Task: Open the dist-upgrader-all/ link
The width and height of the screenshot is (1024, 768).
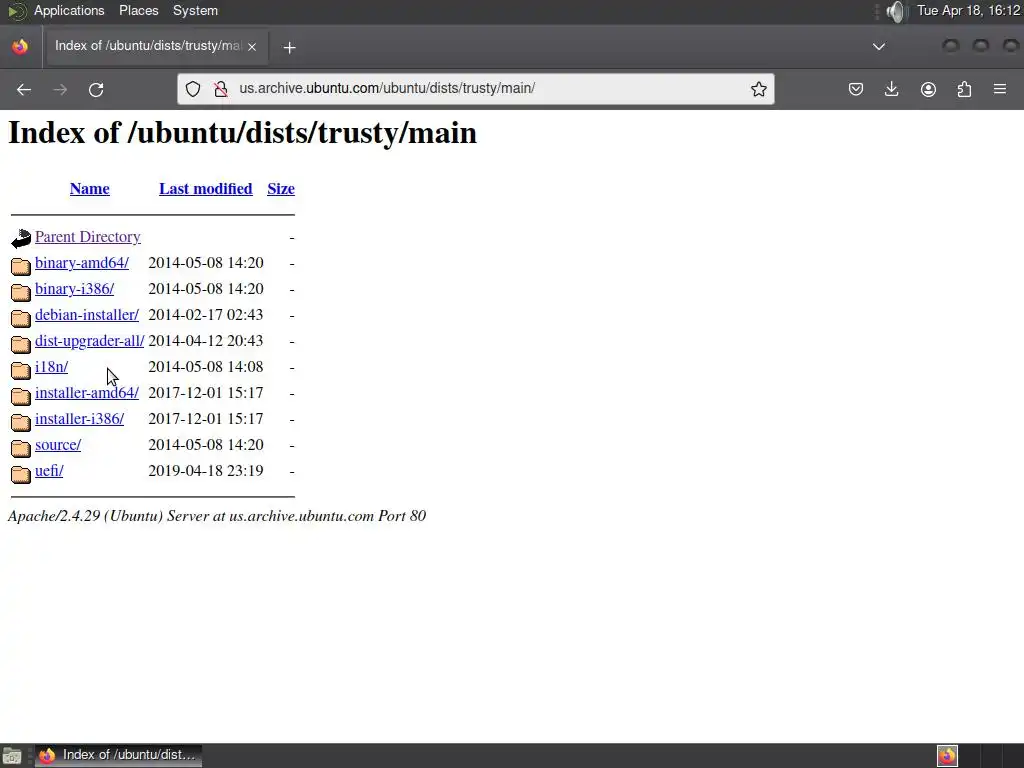Action: pyautogui.click(x=89, y=342)
